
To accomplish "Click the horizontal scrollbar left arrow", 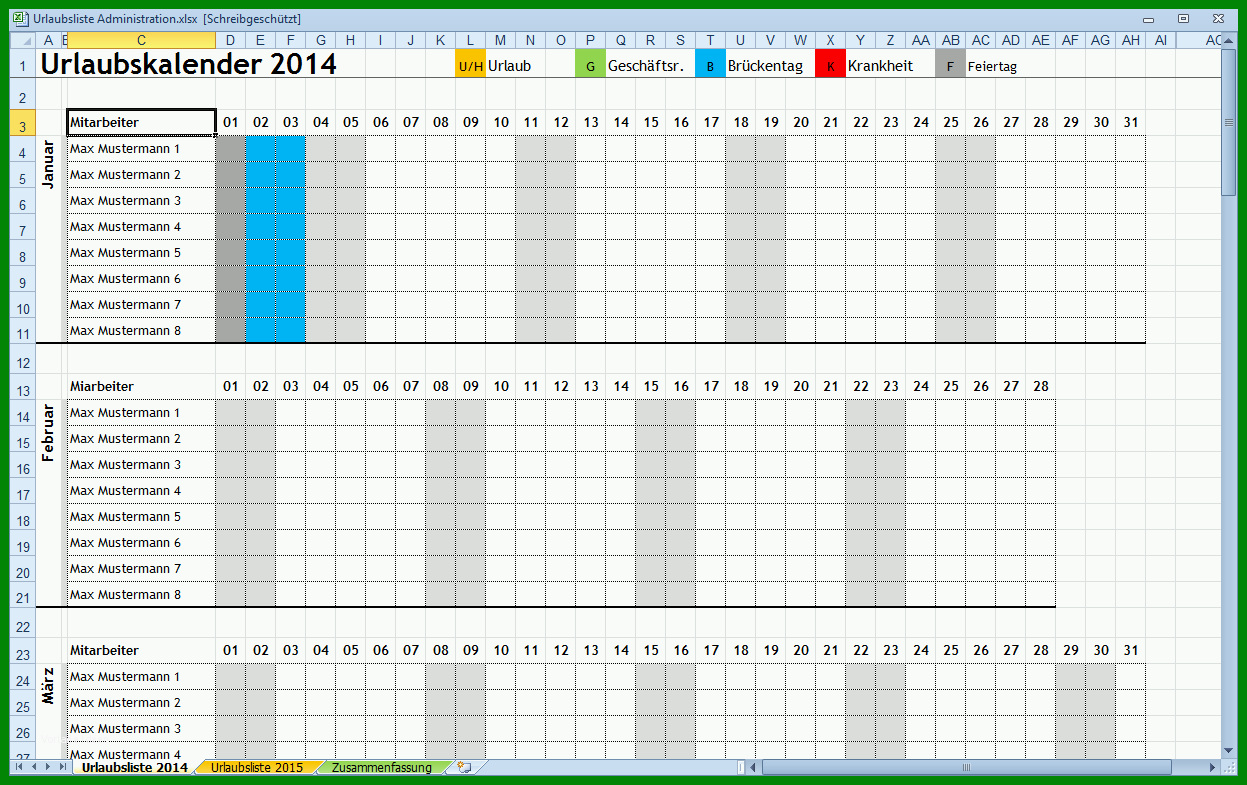I will pos(753,767).
